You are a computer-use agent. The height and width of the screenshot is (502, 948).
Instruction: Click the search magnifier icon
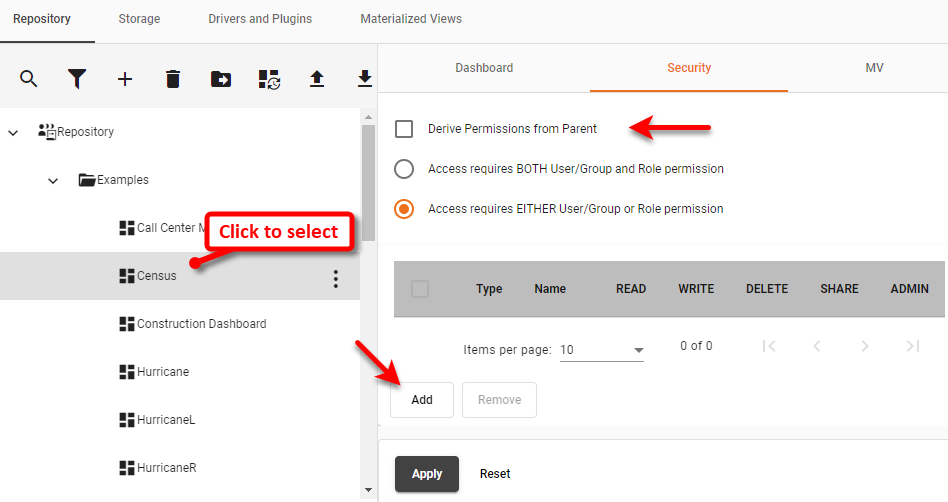[29, 79]
